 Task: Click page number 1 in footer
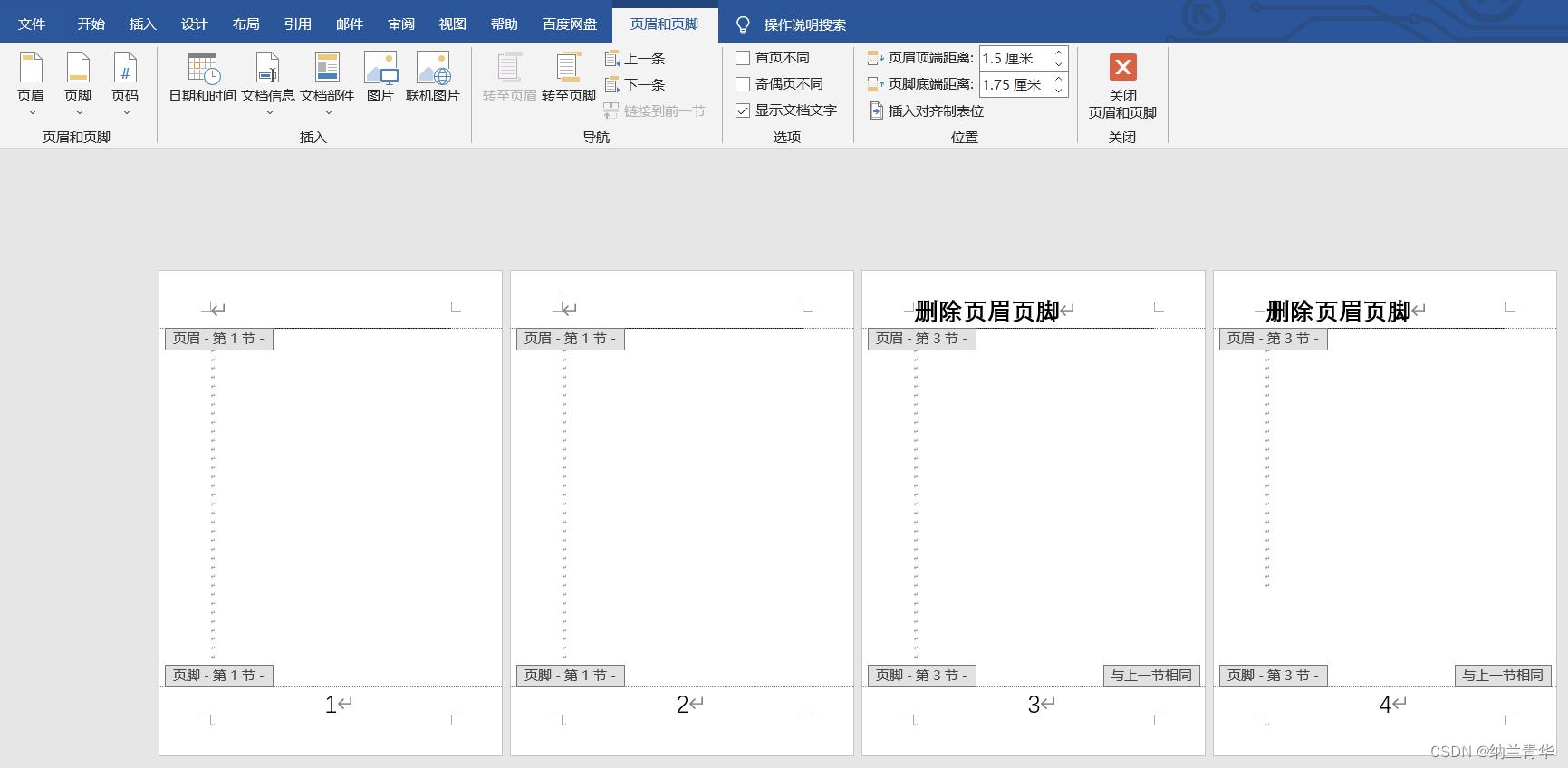(331, 705)
